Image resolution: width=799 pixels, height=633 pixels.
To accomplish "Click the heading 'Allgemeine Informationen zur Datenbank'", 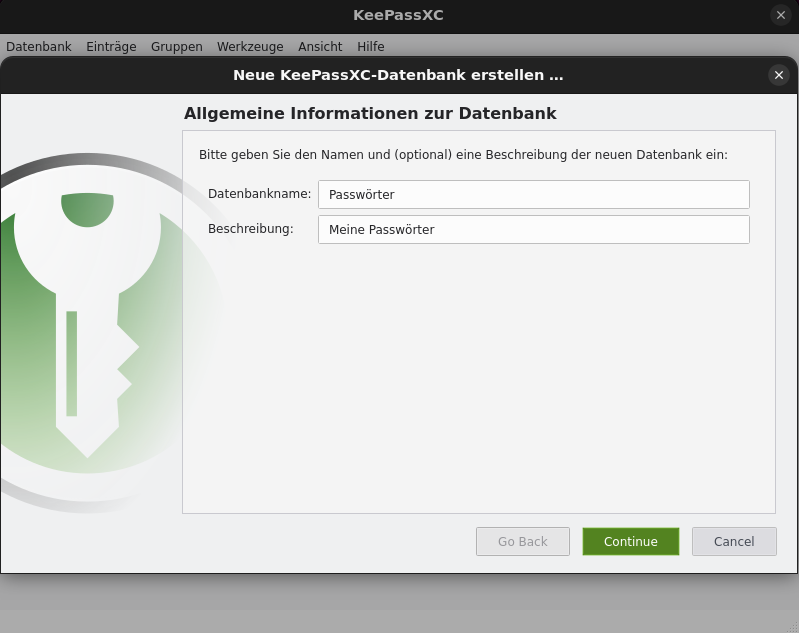I will coord(370,113).
